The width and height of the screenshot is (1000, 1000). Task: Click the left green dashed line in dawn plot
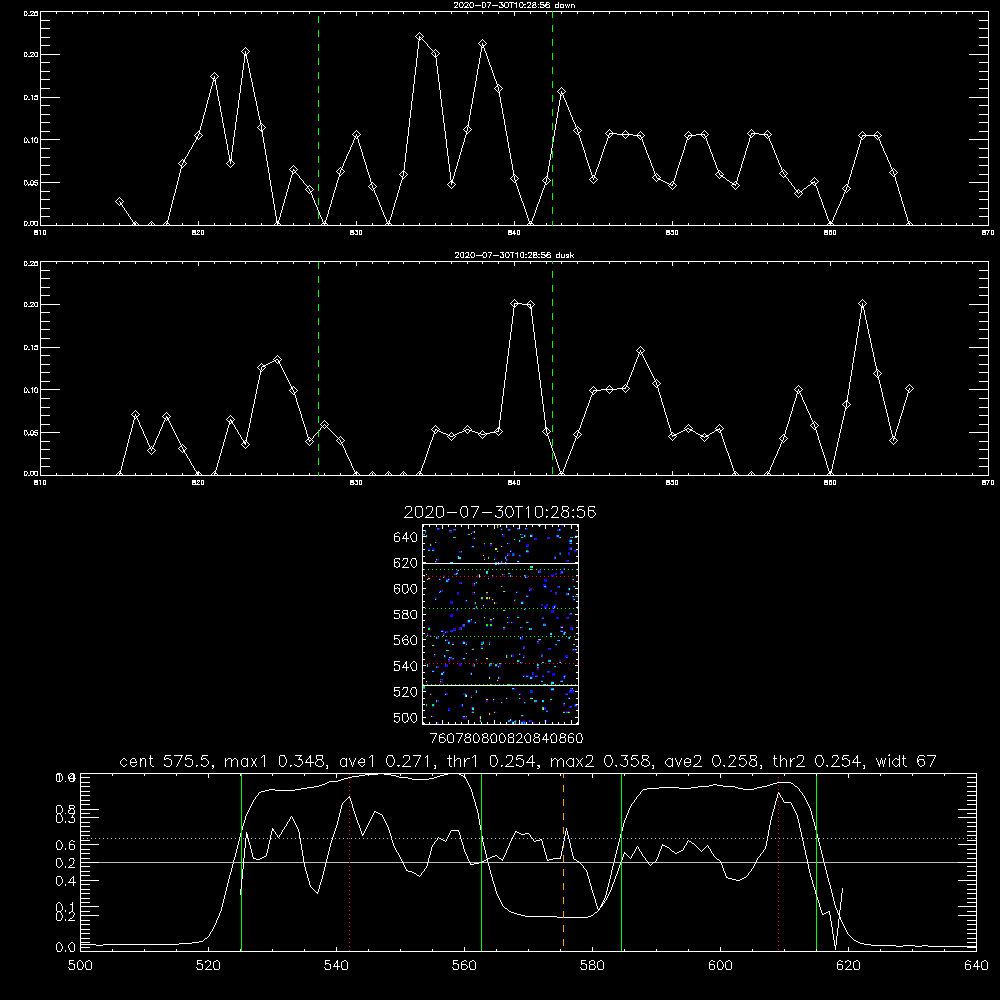coord(318,118)
